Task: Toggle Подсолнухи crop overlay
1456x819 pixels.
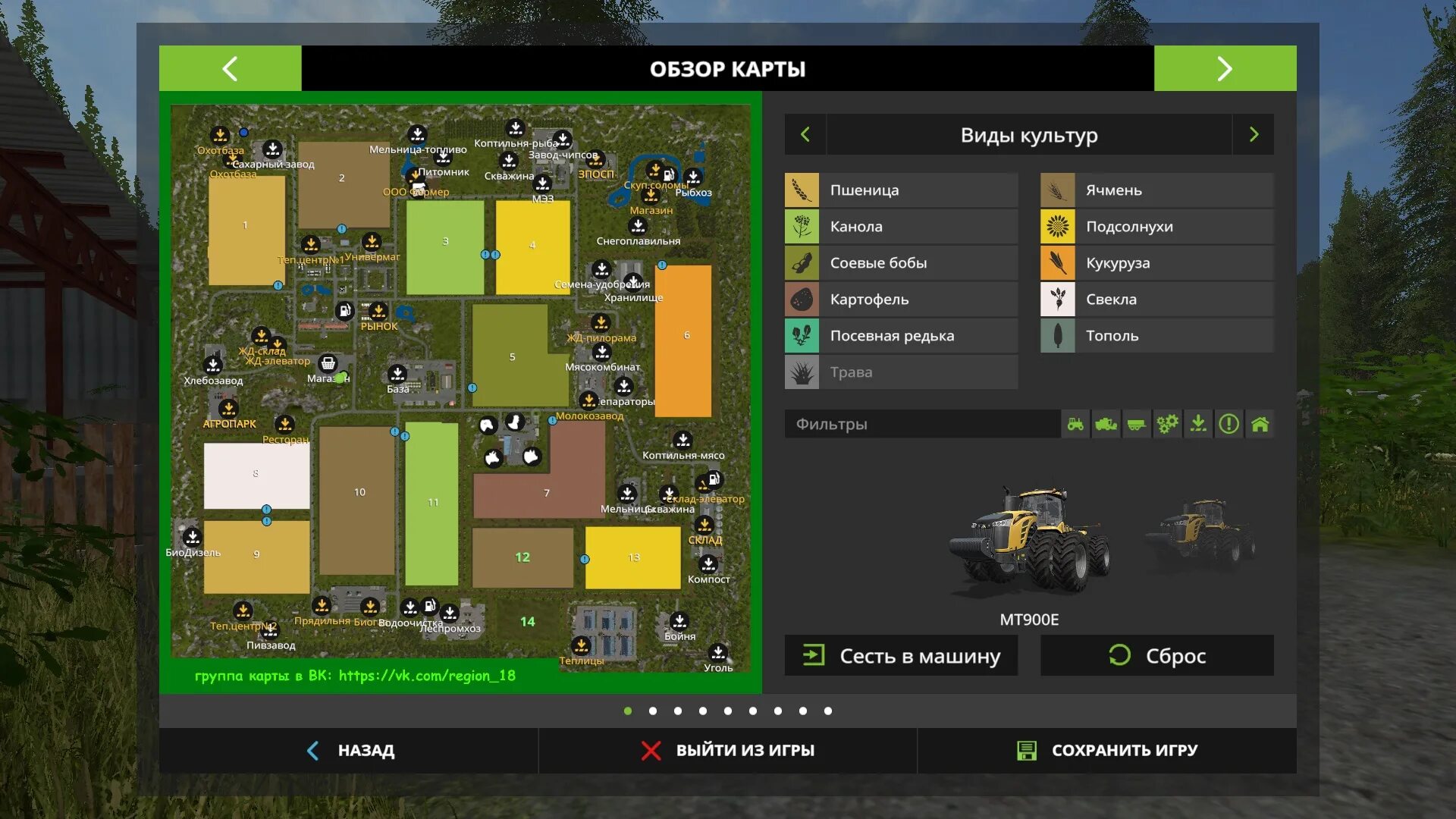Action: [1156, 227]
